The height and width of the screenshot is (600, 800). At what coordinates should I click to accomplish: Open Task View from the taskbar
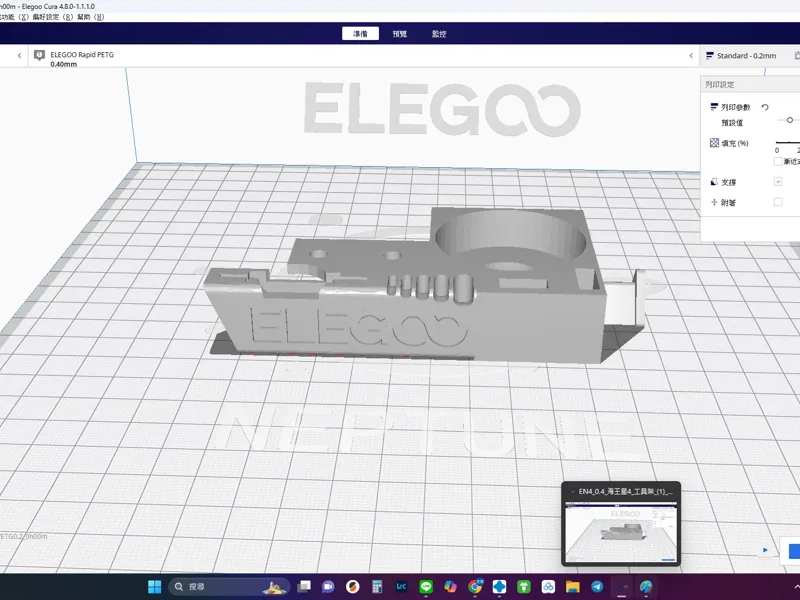(x=304, y=587)
